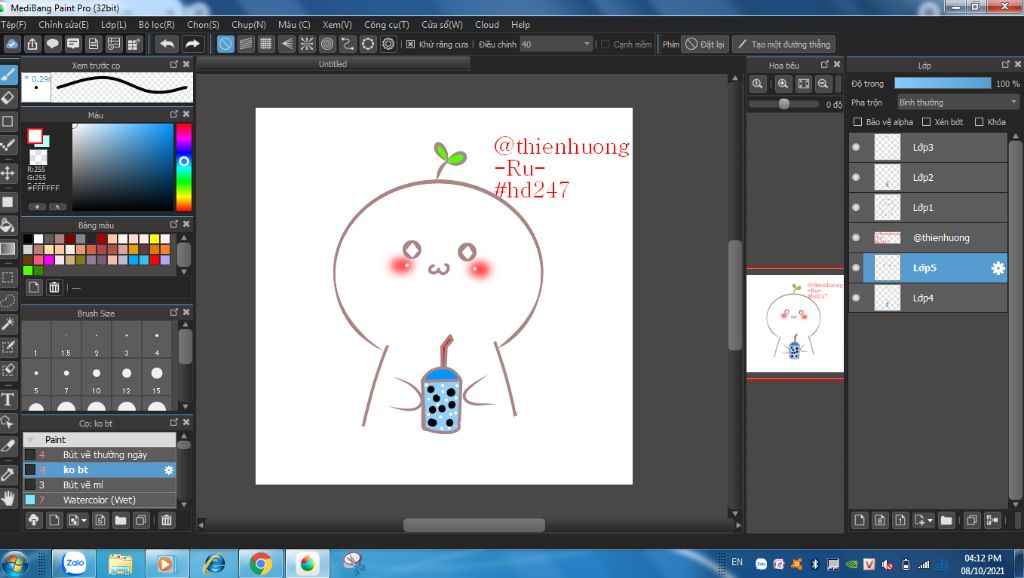The image size is (1024, 578).
Task: Open Zalo from the taskbar
Action: tap(74, 563)
